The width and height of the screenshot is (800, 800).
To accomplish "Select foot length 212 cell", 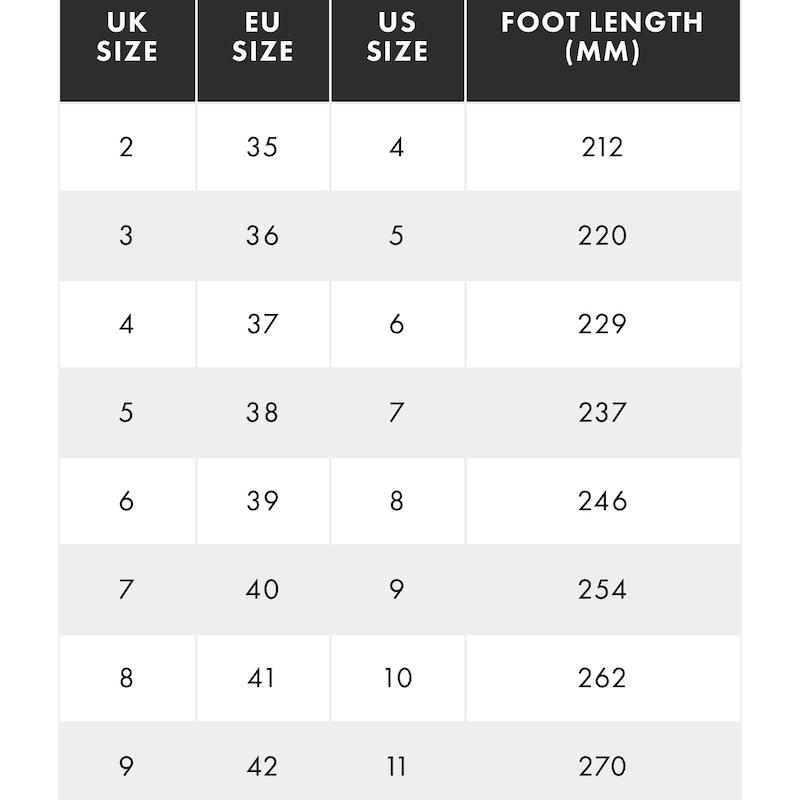I will coord(603,146).
